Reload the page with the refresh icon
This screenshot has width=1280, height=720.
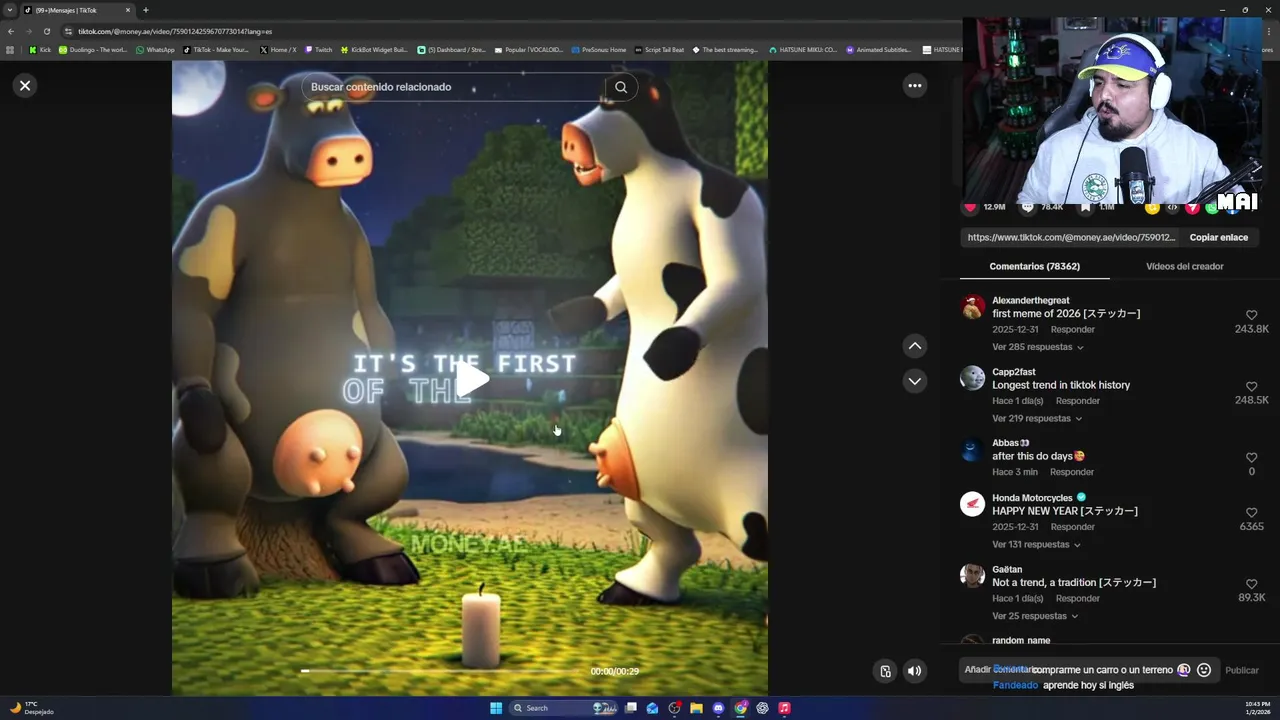(x=46, y=31)
